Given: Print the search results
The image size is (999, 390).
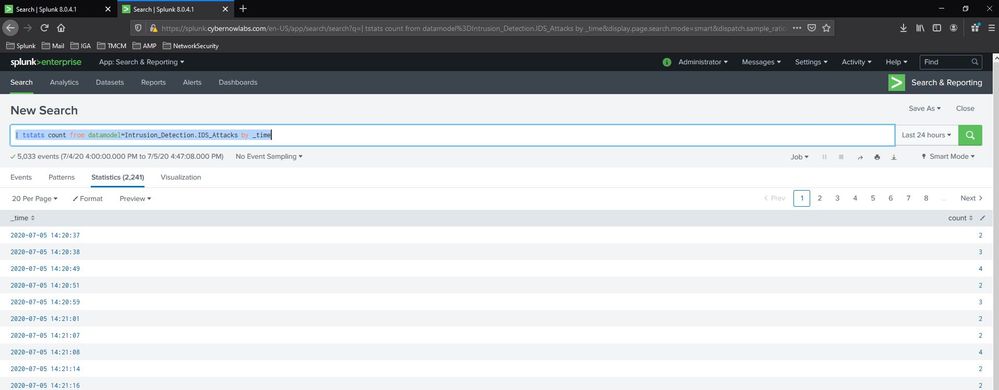Looking at the screenshot, I should click(x=877, y=157).
